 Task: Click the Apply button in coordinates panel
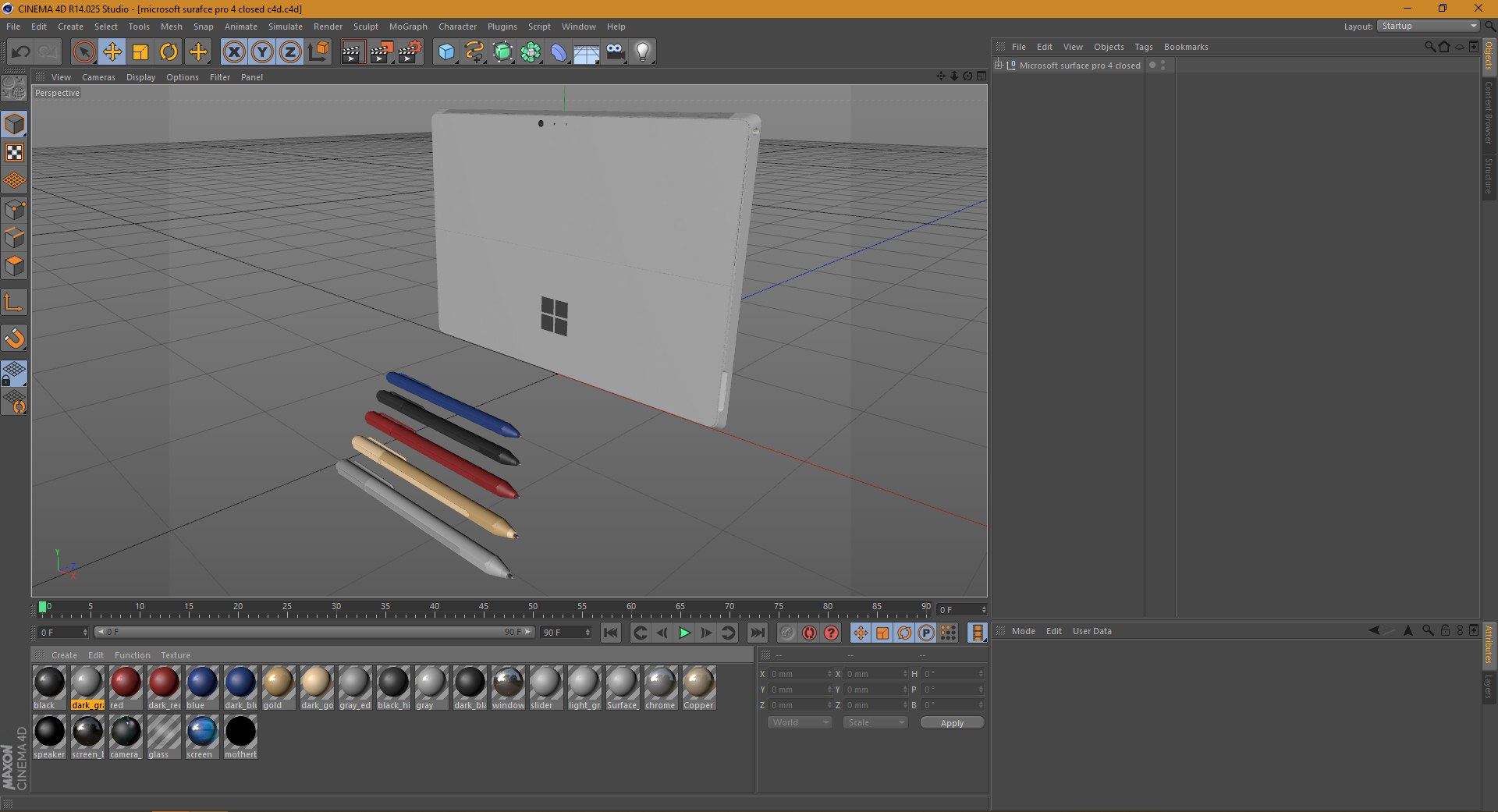951,723
